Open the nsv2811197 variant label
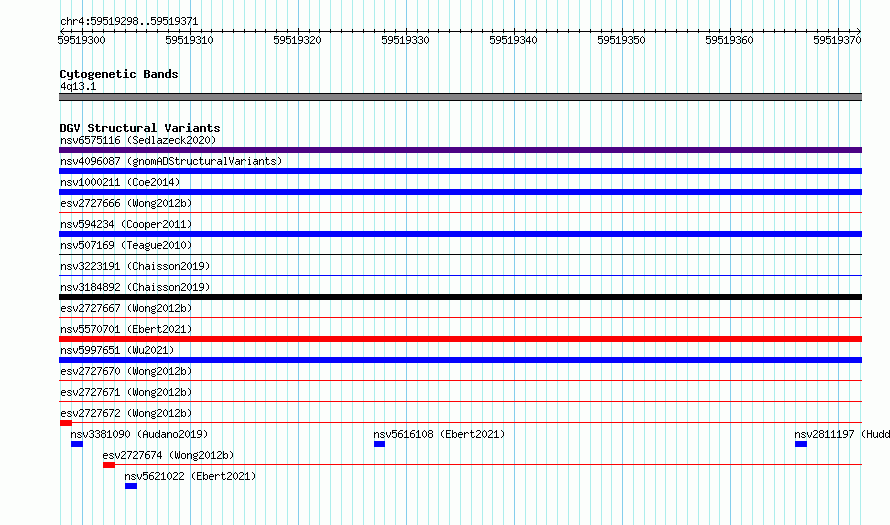Screen dimensions: 890x525 [842, 434]
